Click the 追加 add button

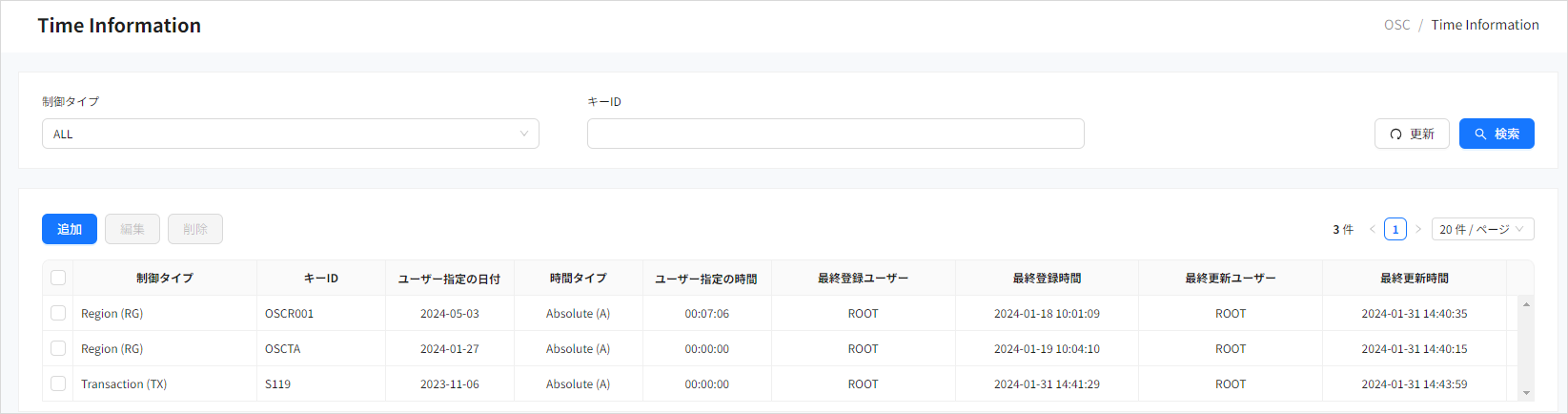[x=70, y=229]
